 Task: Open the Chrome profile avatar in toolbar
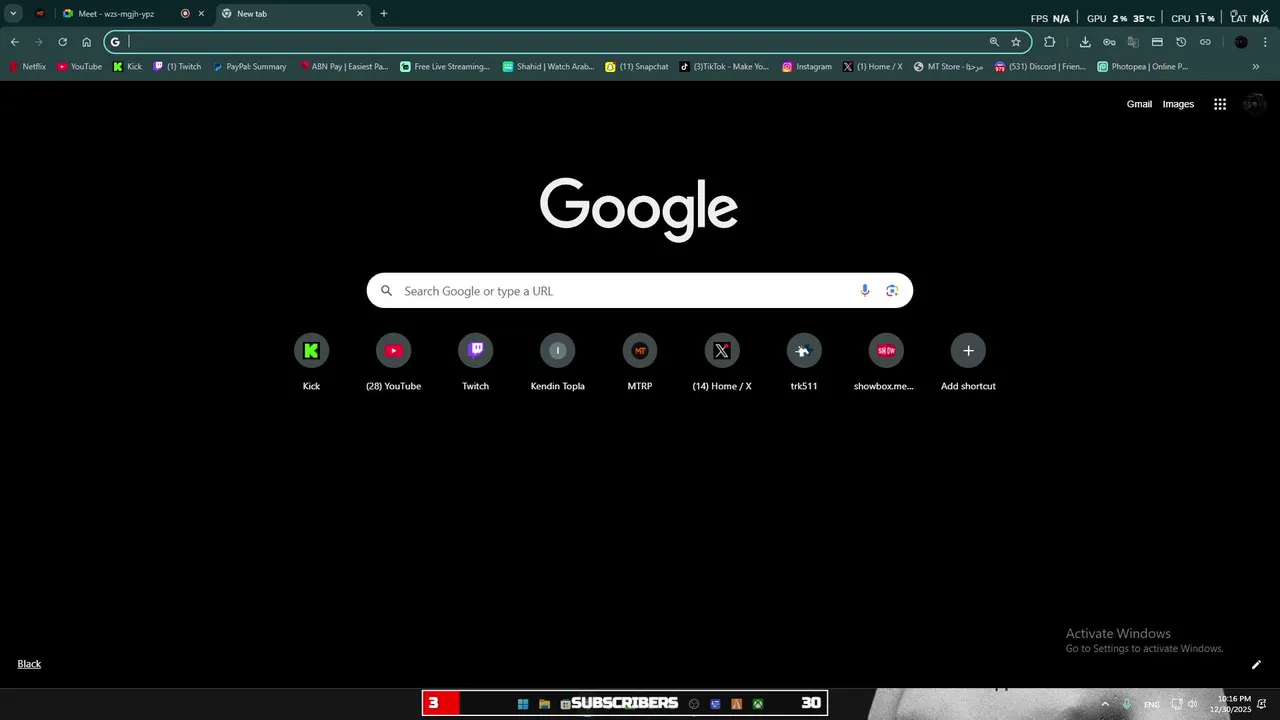point(1241,42)
